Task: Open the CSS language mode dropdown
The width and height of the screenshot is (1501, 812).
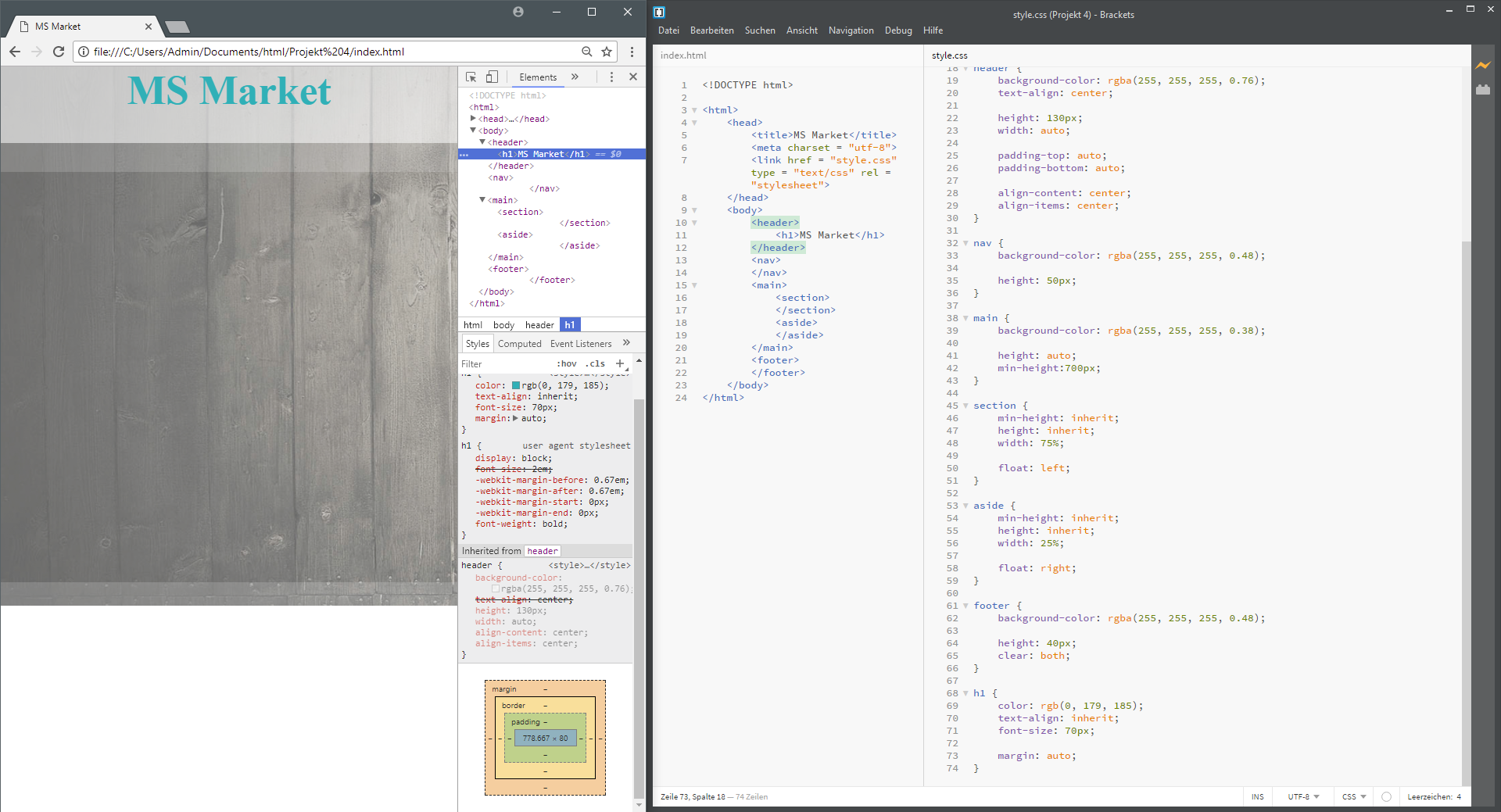Action: click(1352, 796)
